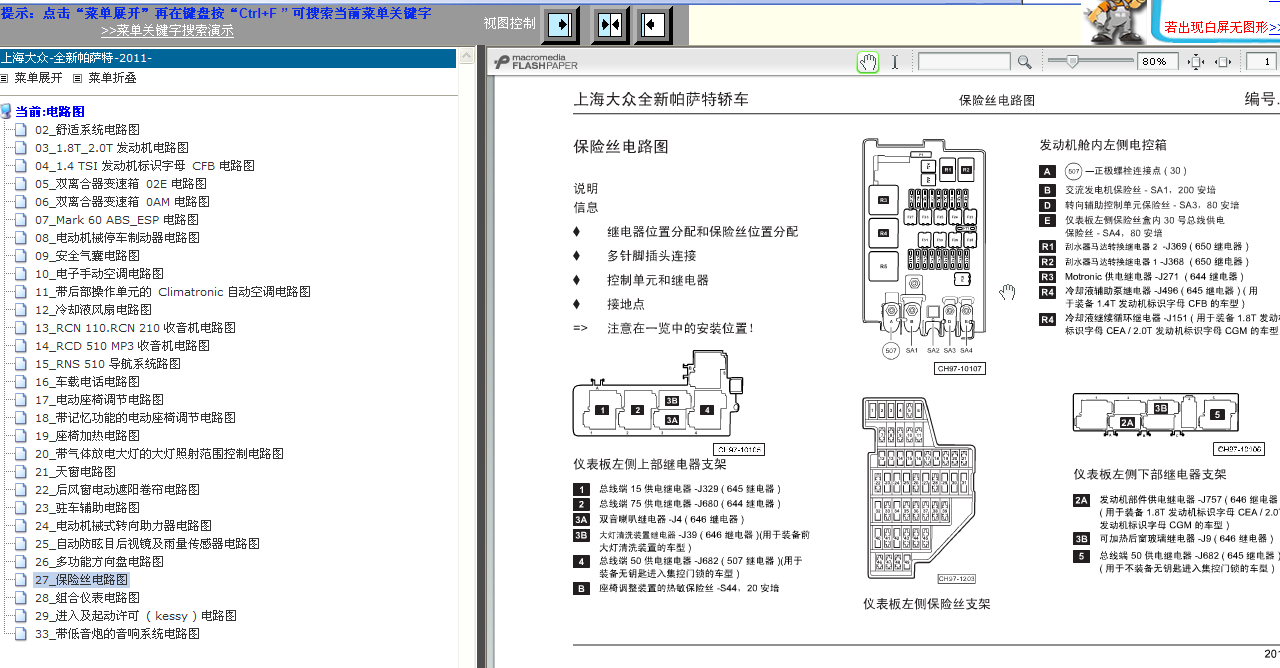Select the FlashPaper text selection tool
This screenshot has height=668, width=1280.
pyautogui.click(x=895, y=62)
